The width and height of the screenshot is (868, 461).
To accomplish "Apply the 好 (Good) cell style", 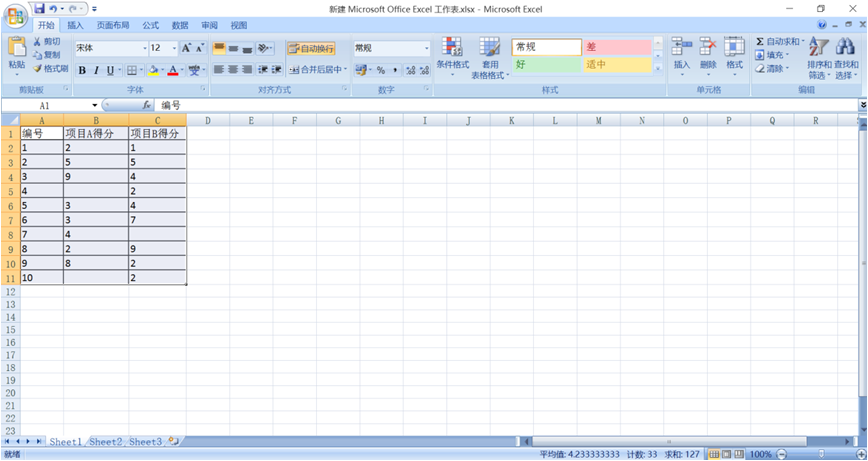I will (x=546, y=65).
